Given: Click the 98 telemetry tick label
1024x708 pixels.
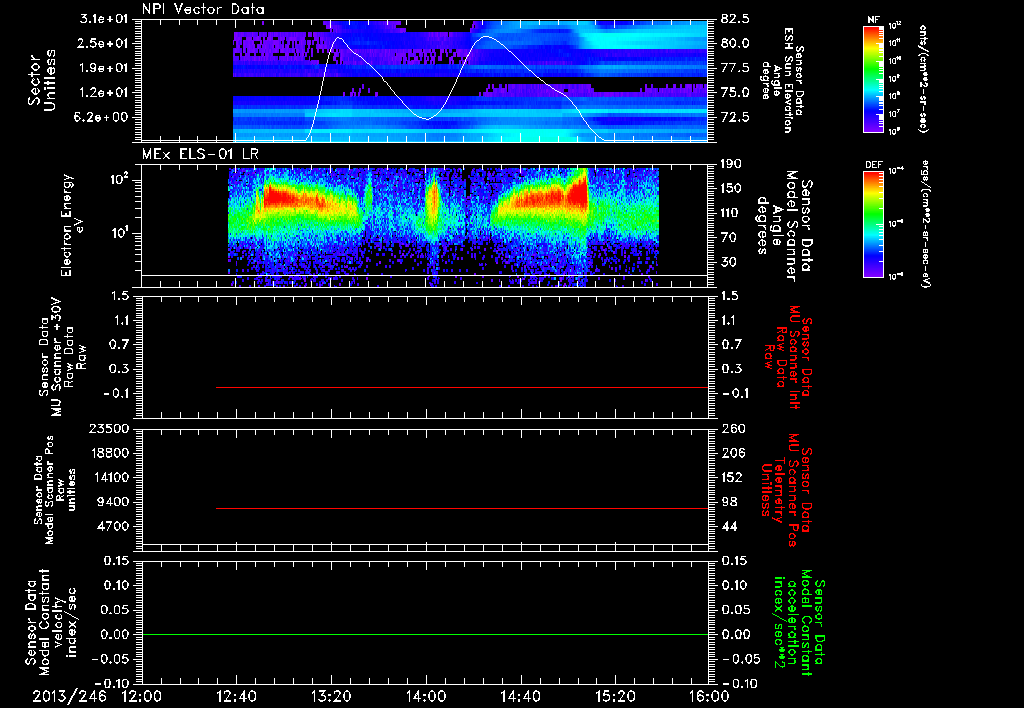Looking at the screenshot, I should point(729,502).
